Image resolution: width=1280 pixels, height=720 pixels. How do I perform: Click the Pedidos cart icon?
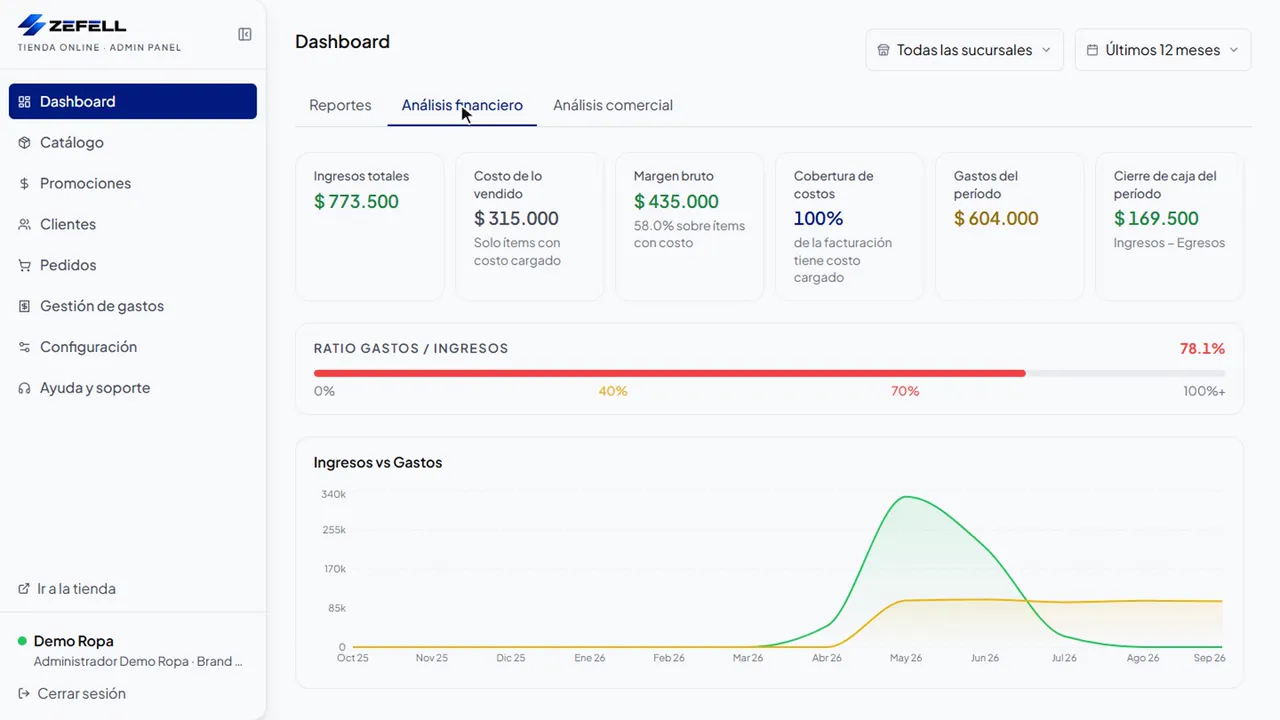(x=25, y=266)
